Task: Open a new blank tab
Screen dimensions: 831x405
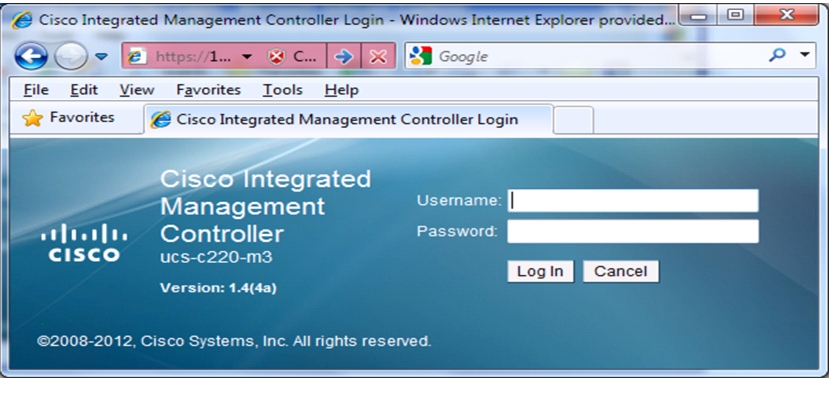Action: [573, 120]
